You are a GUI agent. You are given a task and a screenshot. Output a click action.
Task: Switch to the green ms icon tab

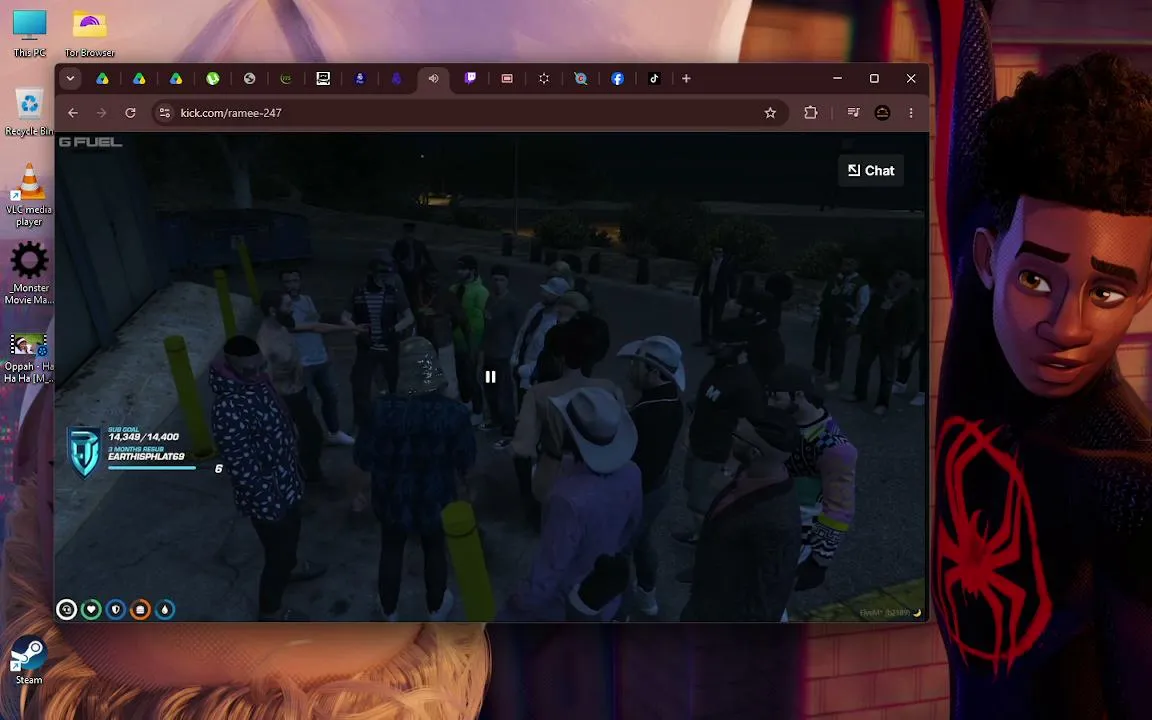pyautogui.click(x=286, y=78)
